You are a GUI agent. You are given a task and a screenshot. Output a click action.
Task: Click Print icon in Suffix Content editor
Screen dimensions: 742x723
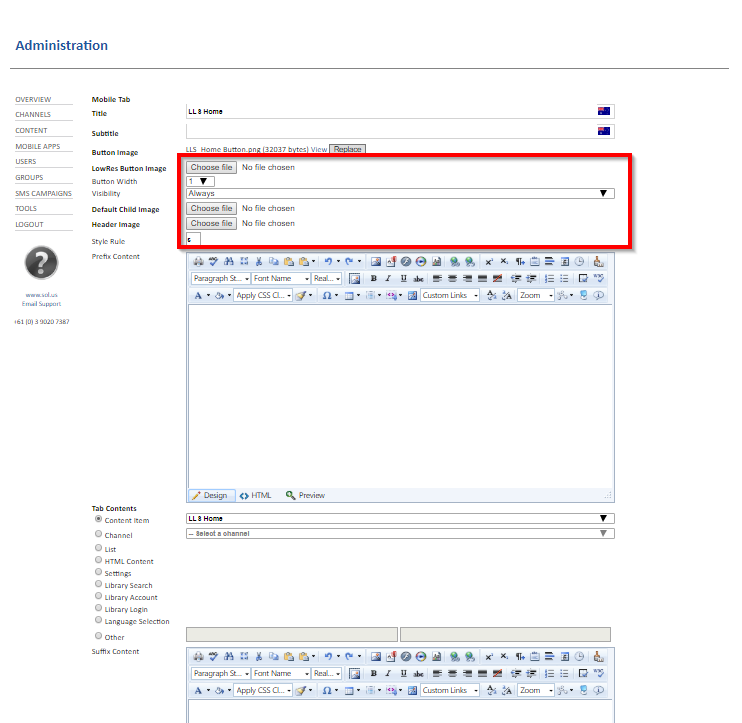(x=198, y=656)
